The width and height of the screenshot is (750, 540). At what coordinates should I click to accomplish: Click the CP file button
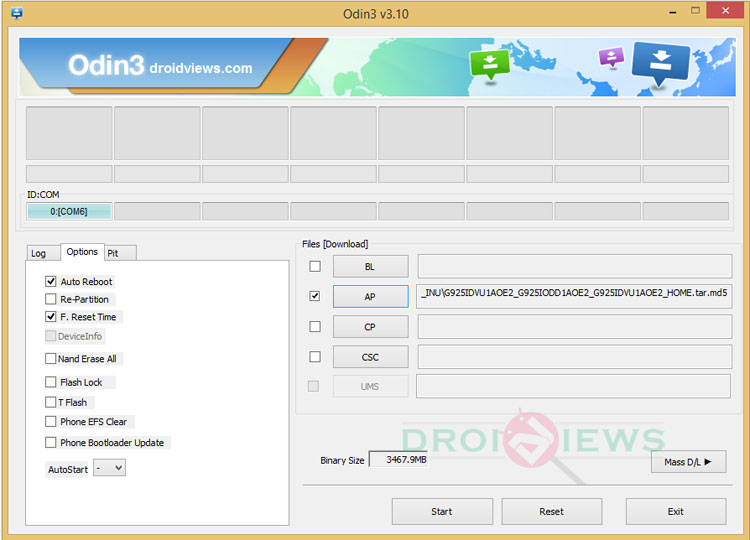click(371, 327)
